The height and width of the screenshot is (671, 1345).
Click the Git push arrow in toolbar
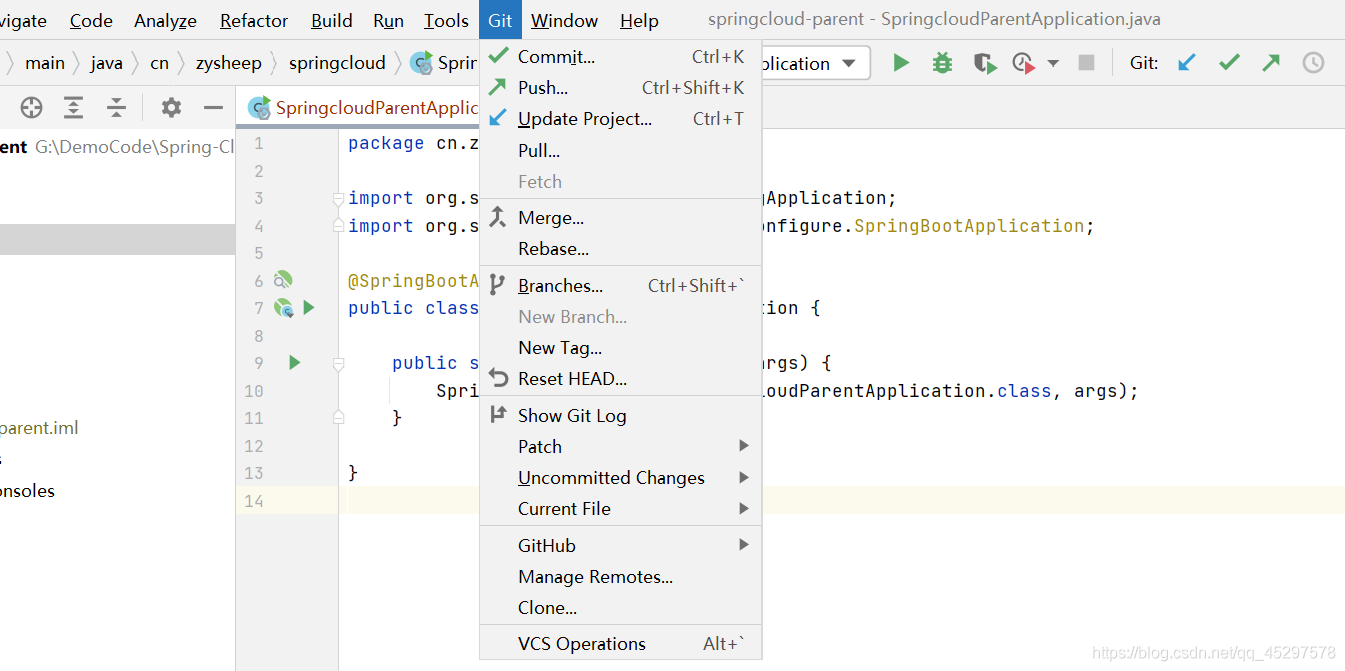(x=1271, y=63)
